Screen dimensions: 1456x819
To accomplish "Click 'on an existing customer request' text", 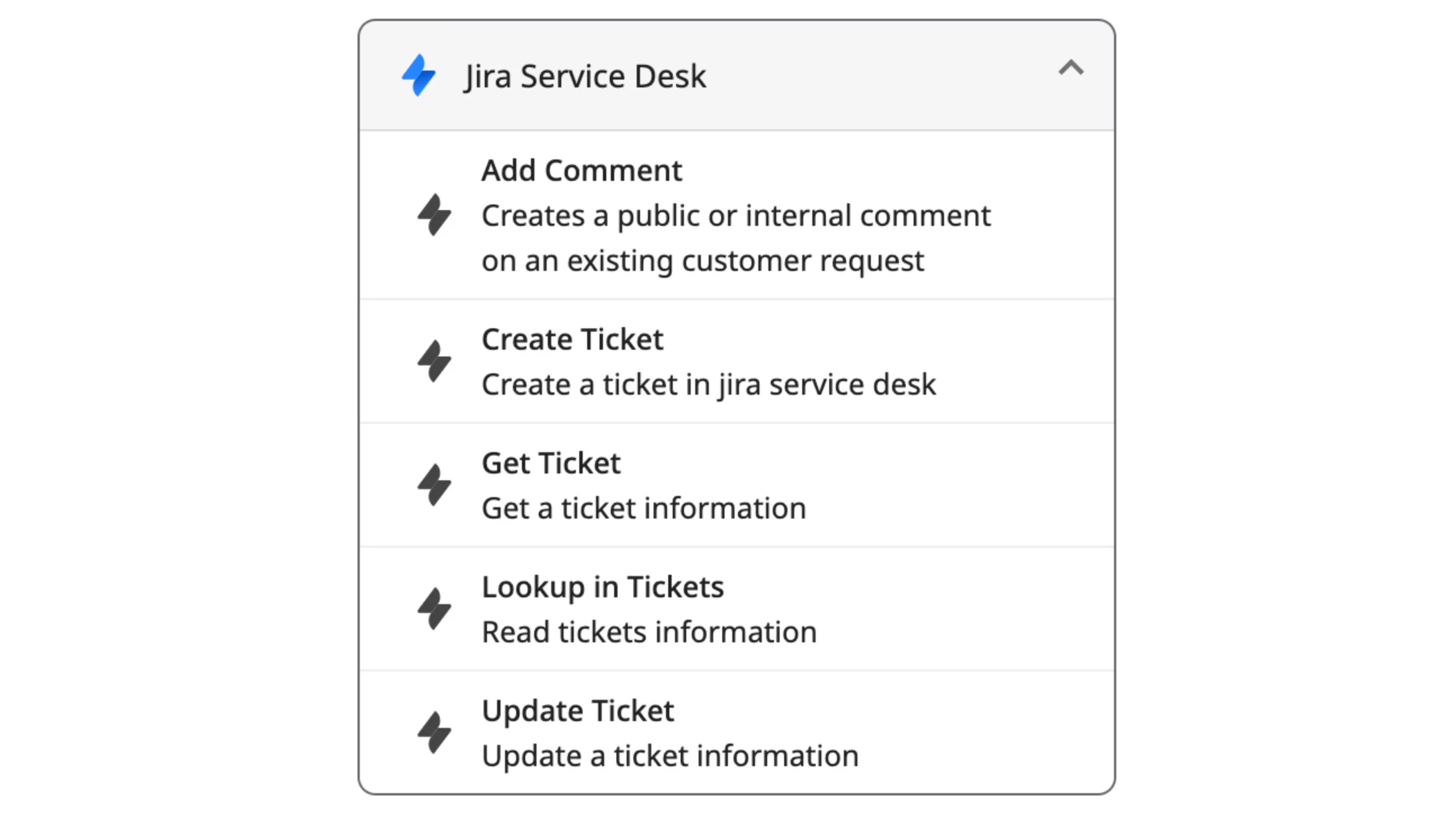I will [702, 261].
